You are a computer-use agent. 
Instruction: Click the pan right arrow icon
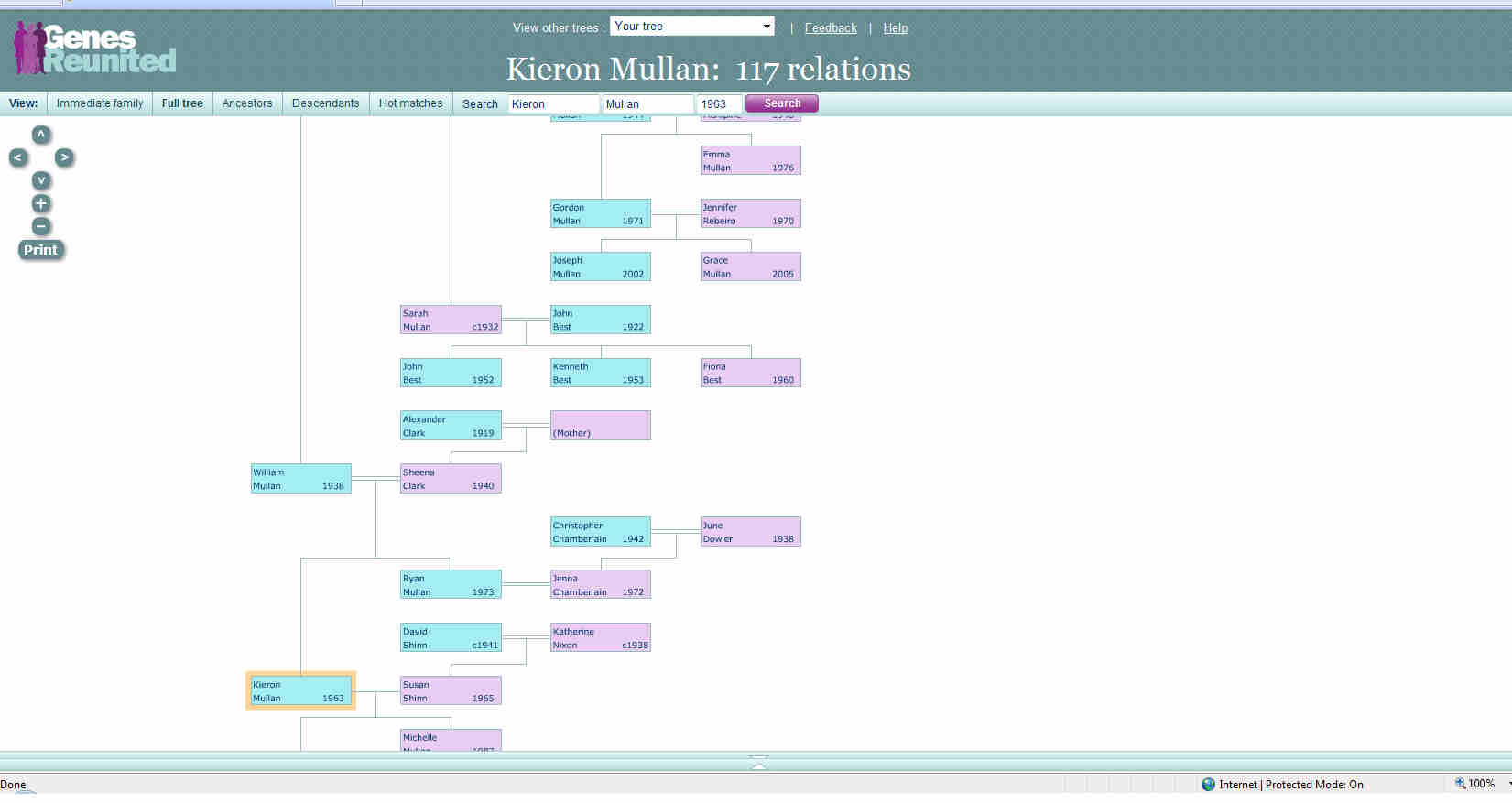point(64,157)
